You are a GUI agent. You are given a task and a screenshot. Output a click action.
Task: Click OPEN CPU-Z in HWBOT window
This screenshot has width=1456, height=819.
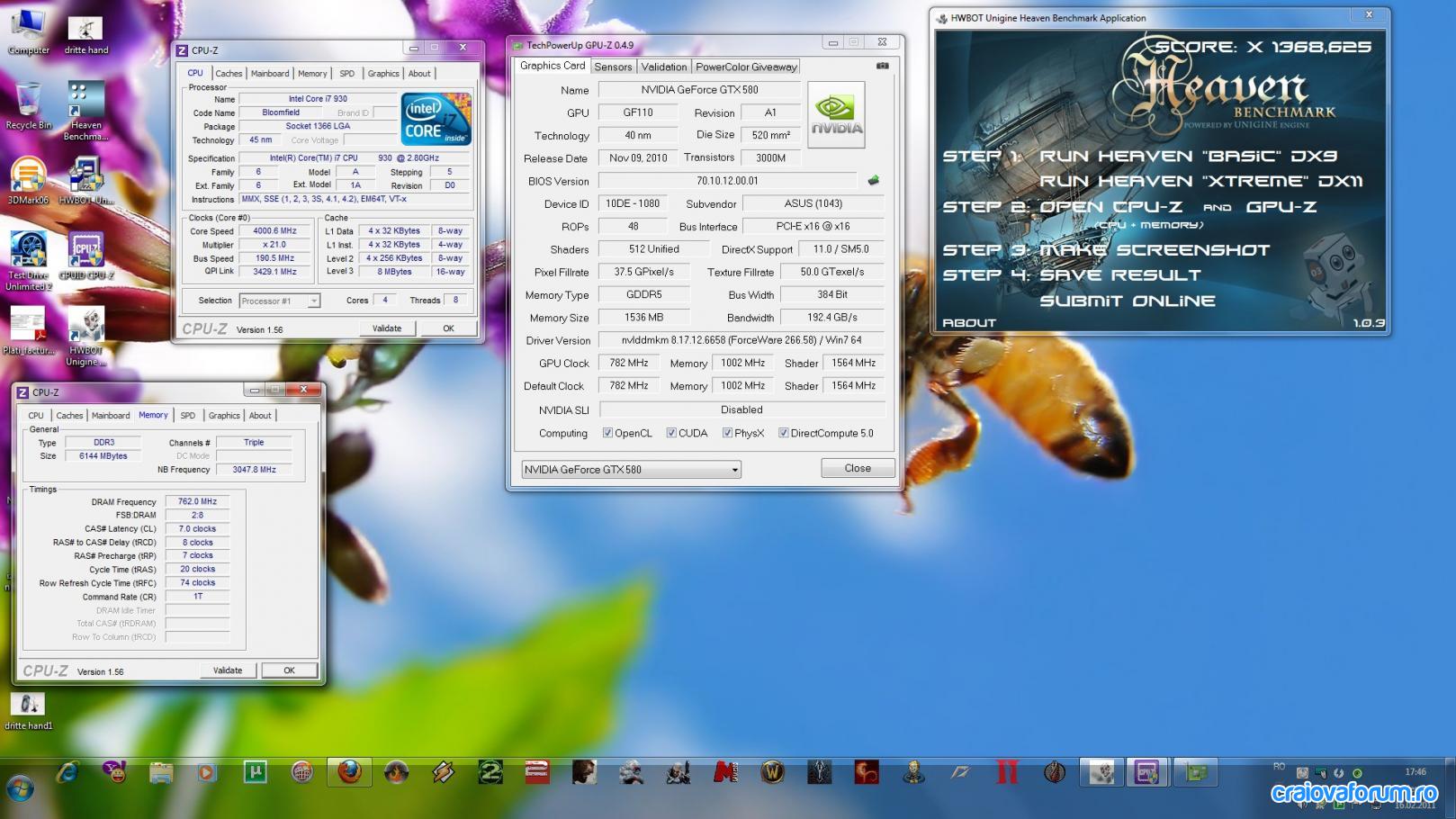click(1111, 207)
